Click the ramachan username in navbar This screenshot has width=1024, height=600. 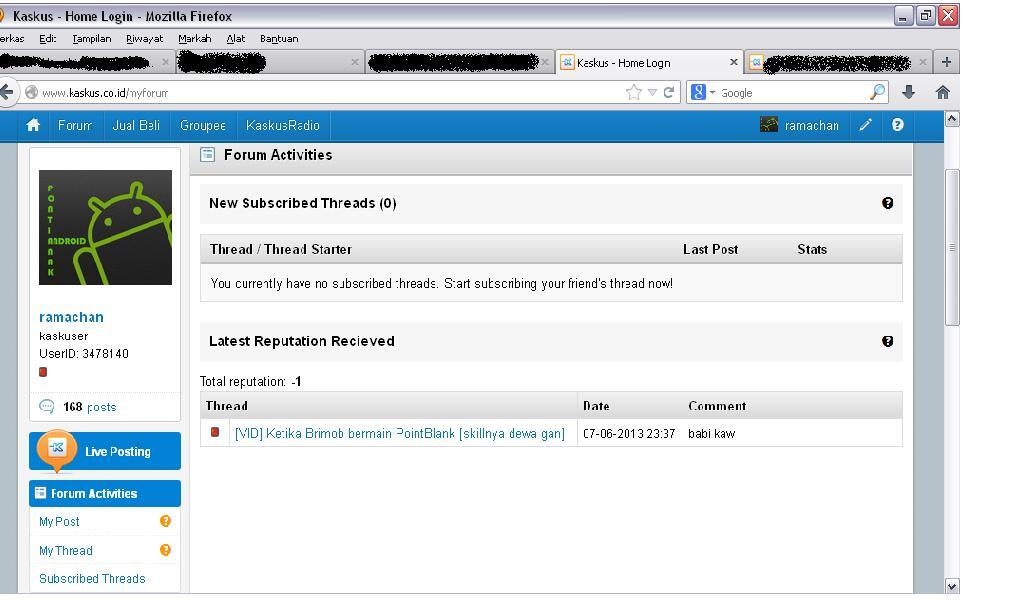pyautogui.click(x=812, y=125)
